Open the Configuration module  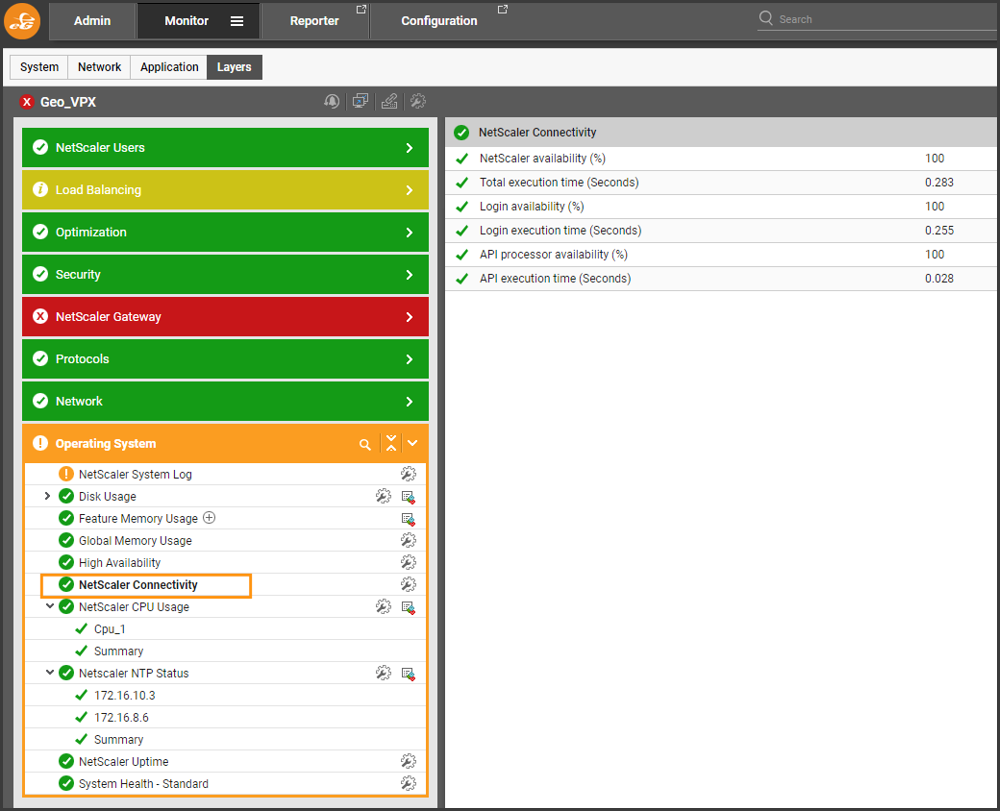point(439,21)
